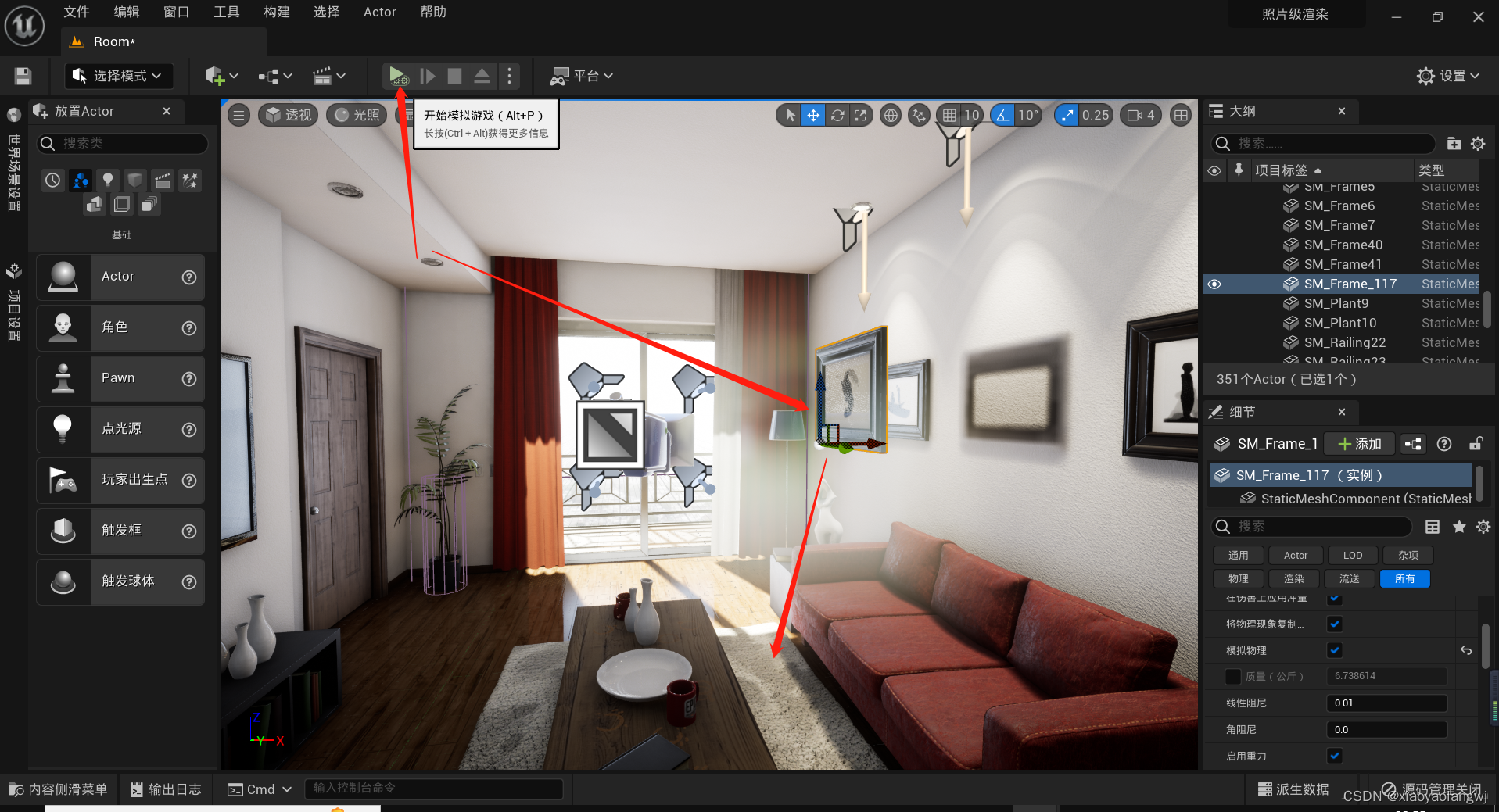
Task: Toggle grid snapping icon
Action: [949, 116]
